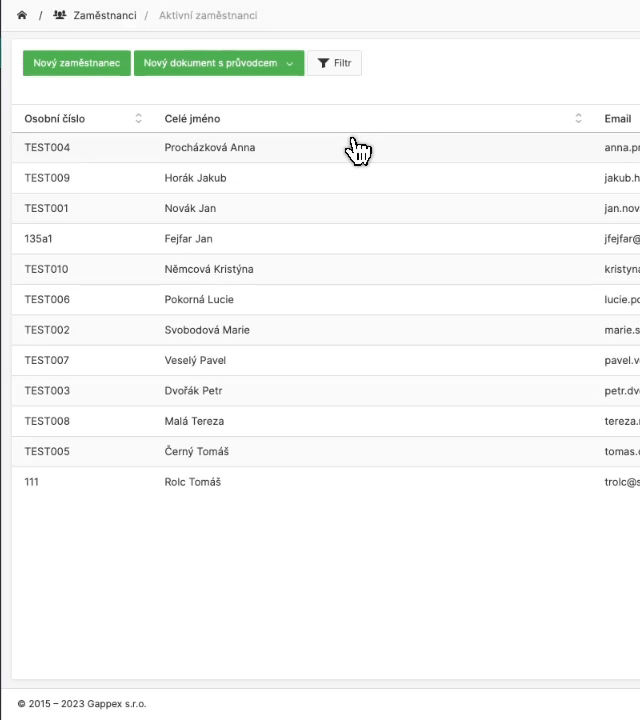Viewport: 640px width, 720px height.
Task: Open employee Pokorná Lucie
Action: point(199,300)
